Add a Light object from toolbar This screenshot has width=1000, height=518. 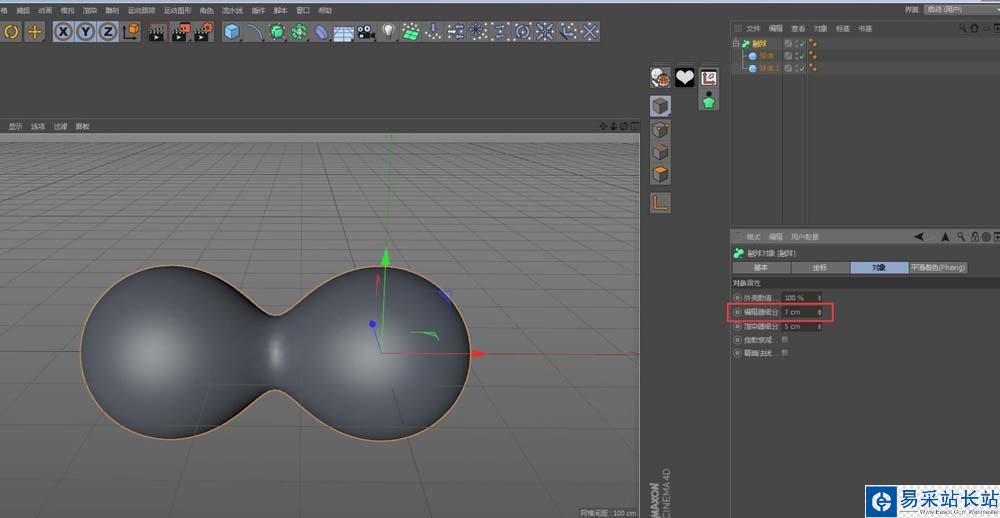(x=388, y=32)
